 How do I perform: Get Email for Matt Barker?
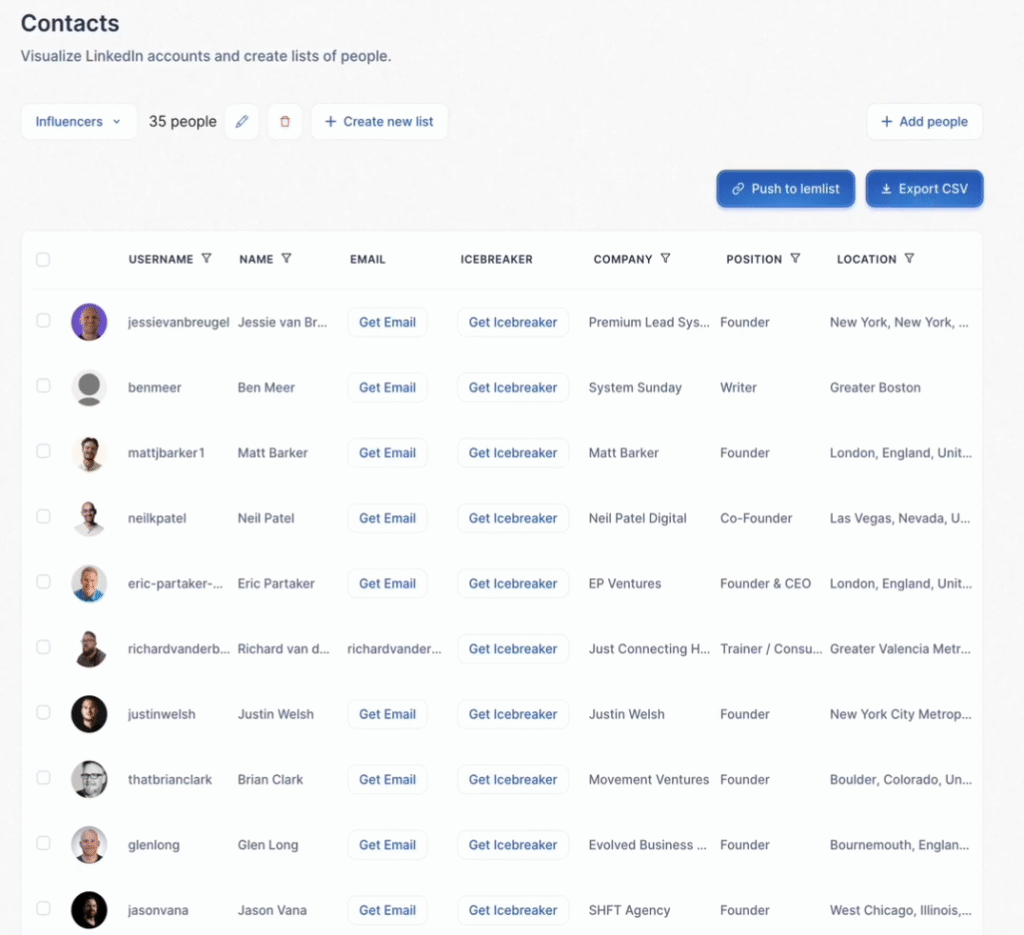coord(387,452)
